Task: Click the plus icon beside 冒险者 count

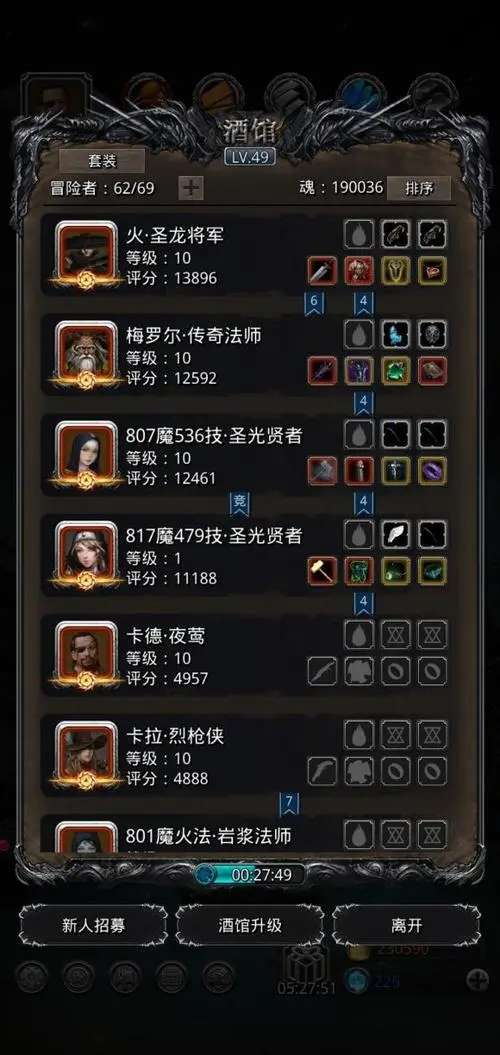Action: point(191,188)
